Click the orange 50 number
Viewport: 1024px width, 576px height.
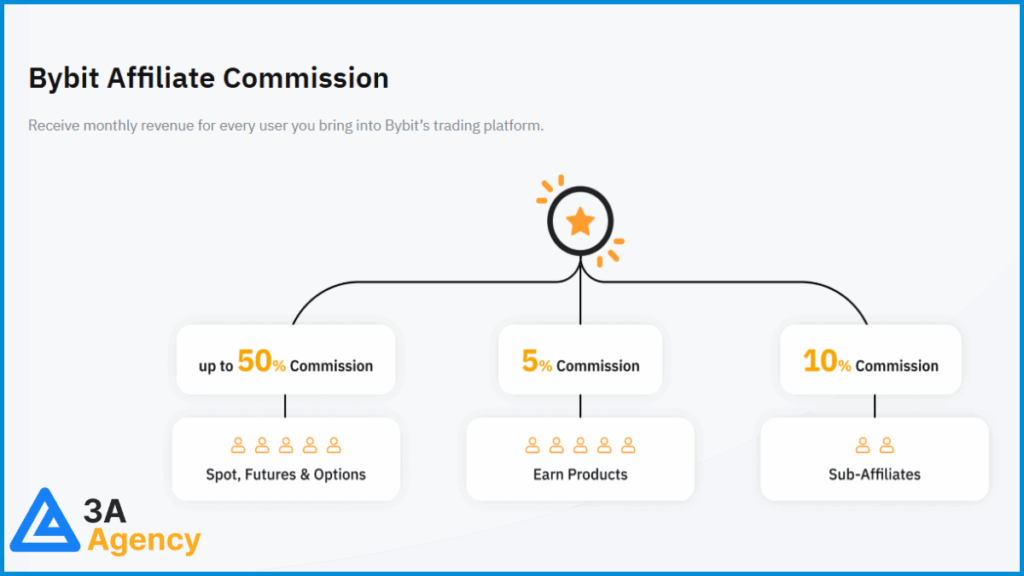click(255, 360)
